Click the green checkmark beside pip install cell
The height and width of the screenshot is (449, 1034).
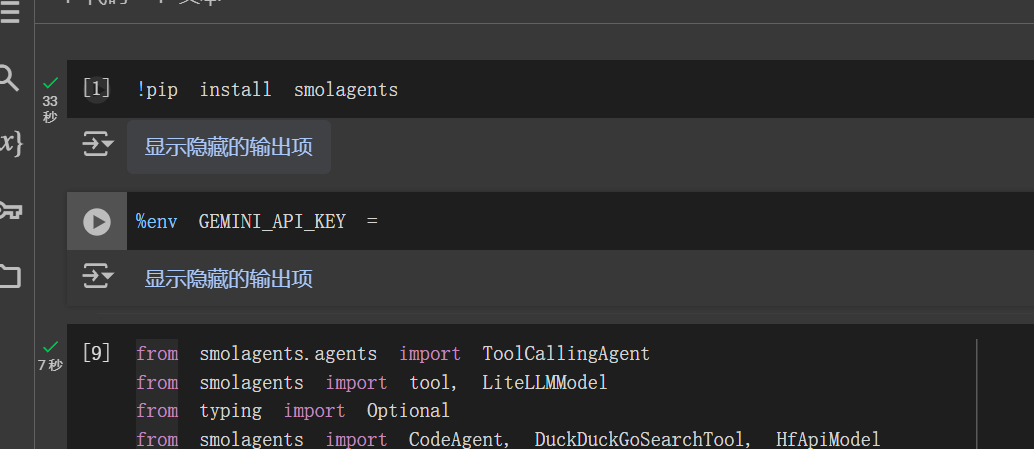click(50, 83)
